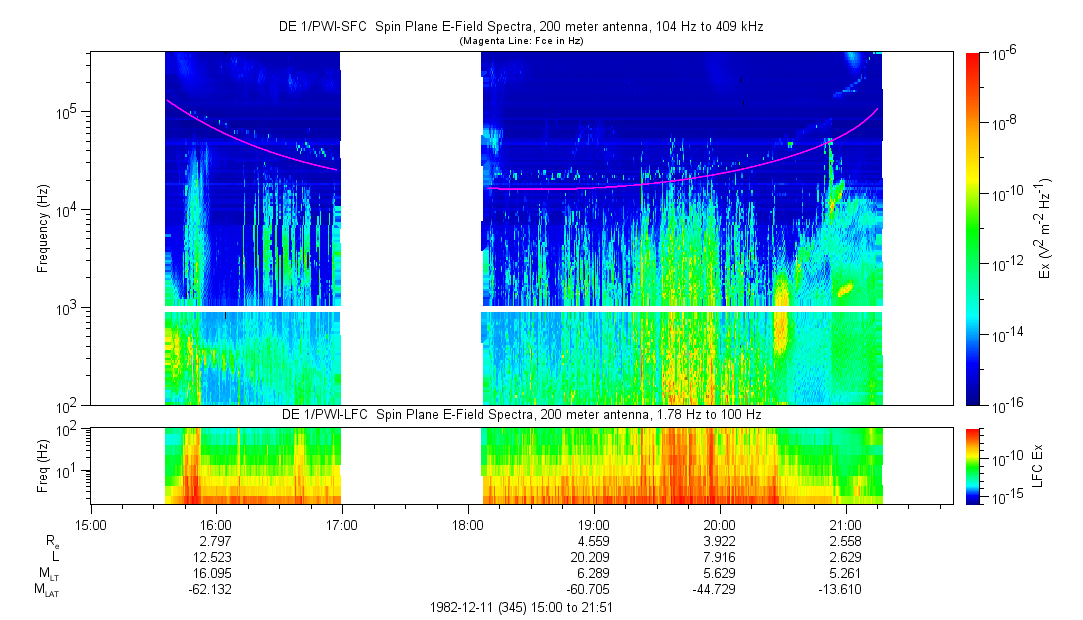Viewport: 1083px width, 620px height.
Task: Click the Ex colorbar units label
Action: (1045, 228)
